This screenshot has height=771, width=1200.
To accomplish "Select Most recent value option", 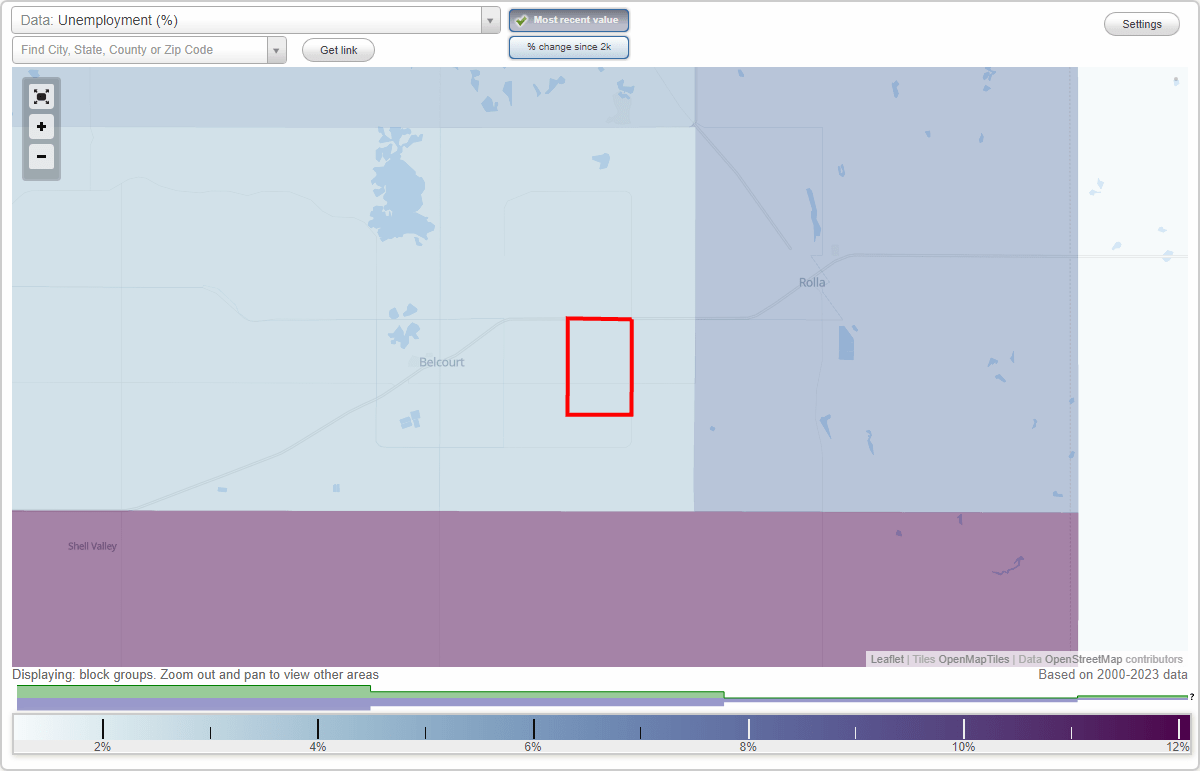I will click(569, 20).
